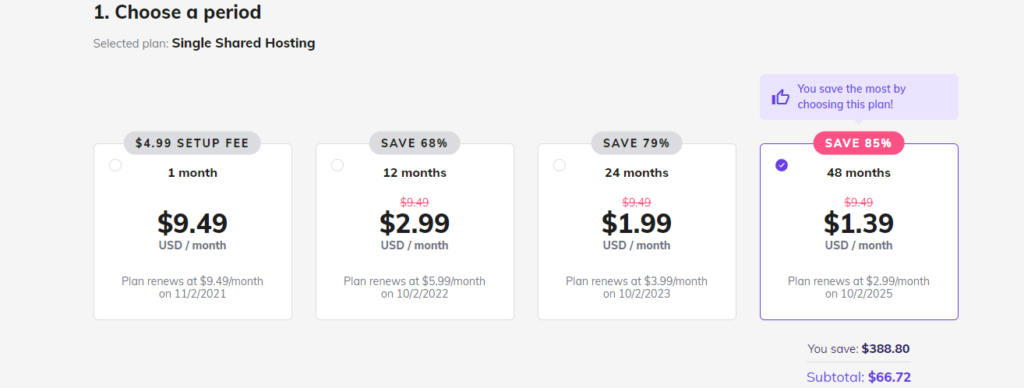Click the 'You save the most' tooltip
The width and height of the screenshot is (1024, 388).
point(859,97)
